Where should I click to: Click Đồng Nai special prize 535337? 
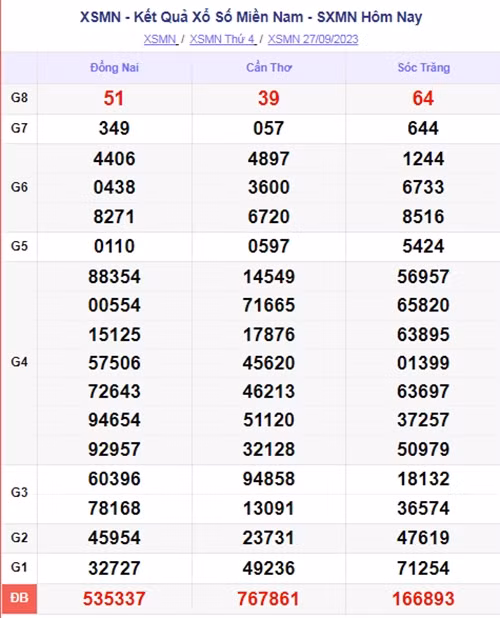tap(114, 599)
